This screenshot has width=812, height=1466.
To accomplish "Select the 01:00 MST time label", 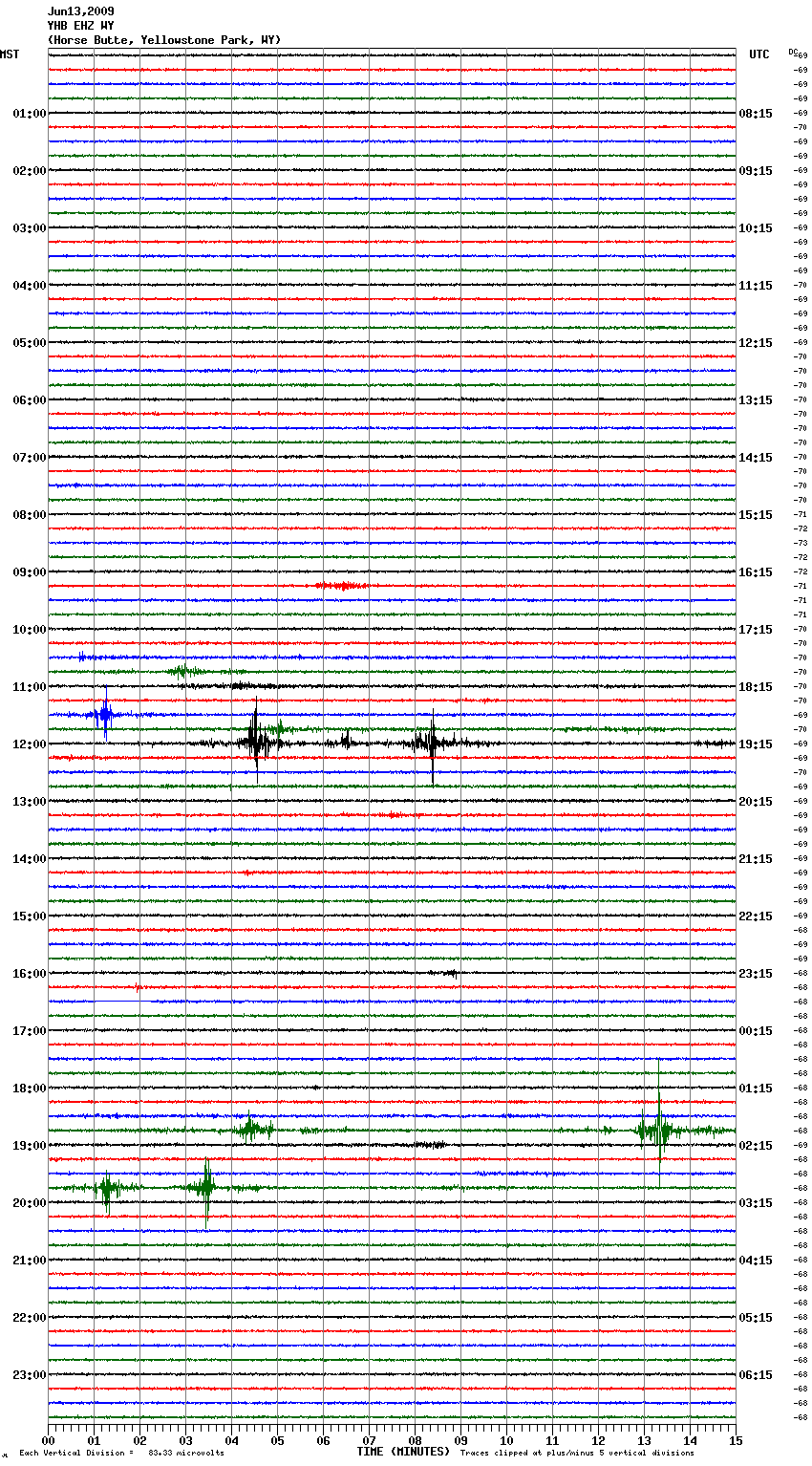I will pos(30,114).
